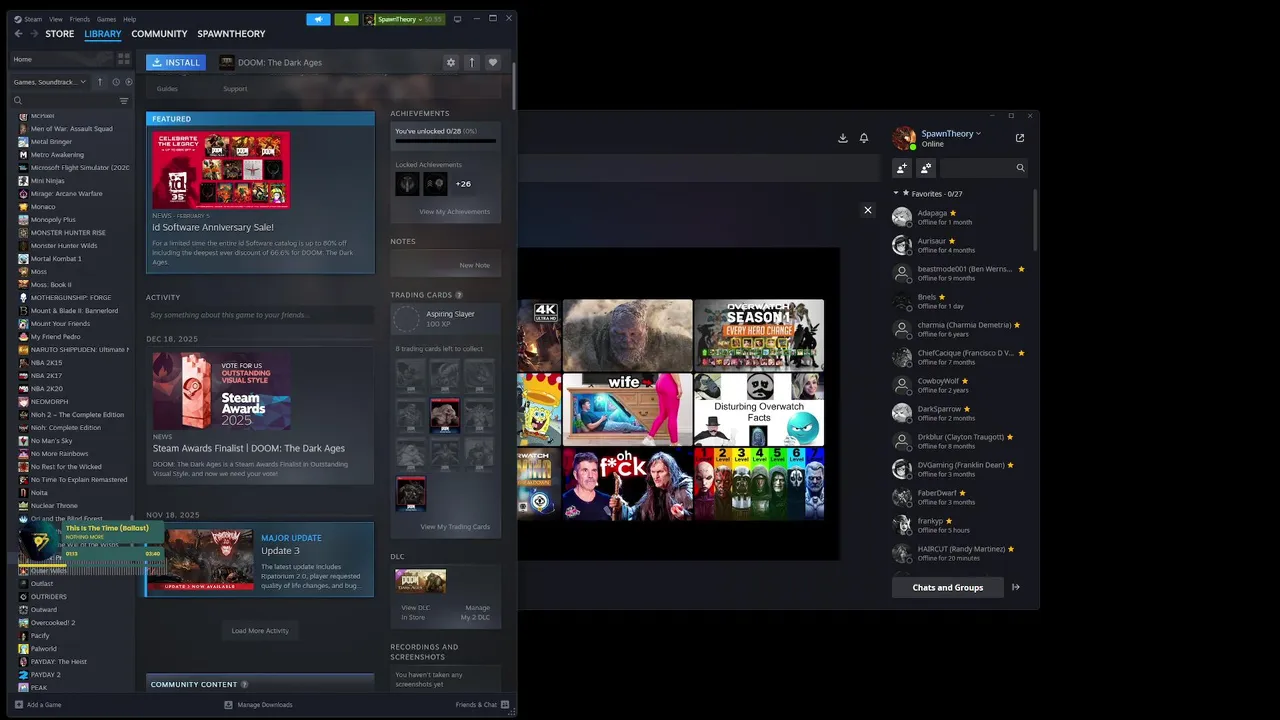This screenshot has width=1280, height=720.
Task: Click friends list search input field
Action: (983, 168)
